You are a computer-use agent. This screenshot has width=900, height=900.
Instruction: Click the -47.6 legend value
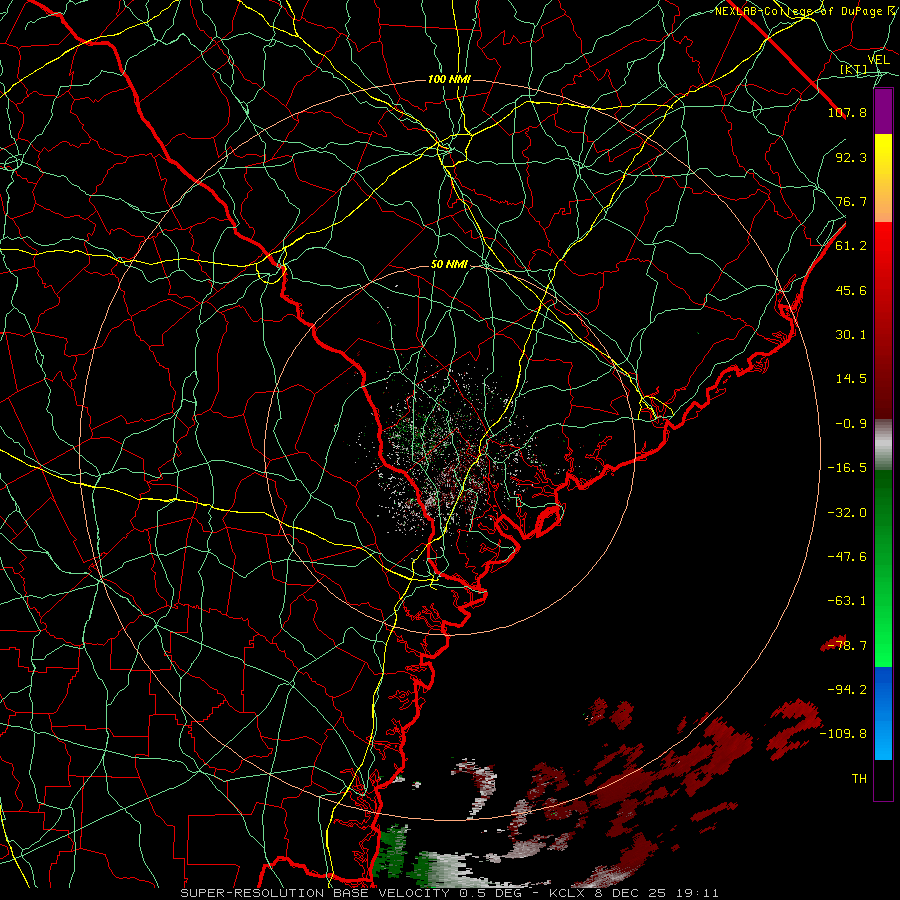(847, 557)
